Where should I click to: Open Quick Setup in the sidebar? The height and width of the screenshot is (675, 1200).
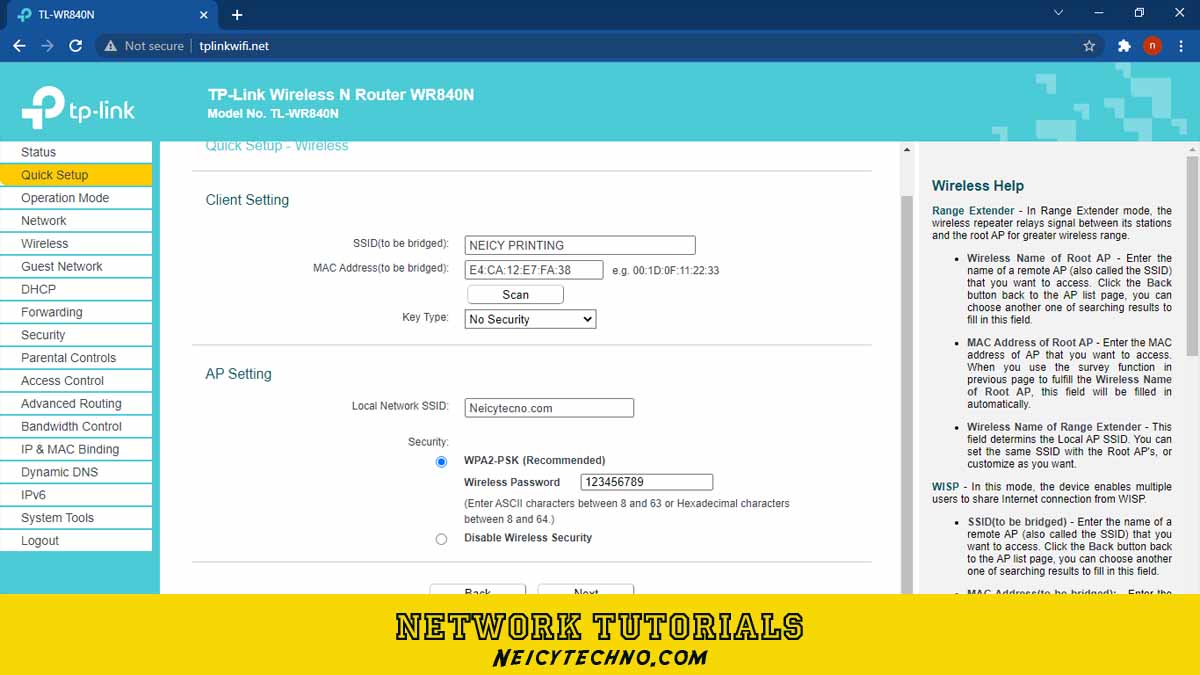click(76, 175)
